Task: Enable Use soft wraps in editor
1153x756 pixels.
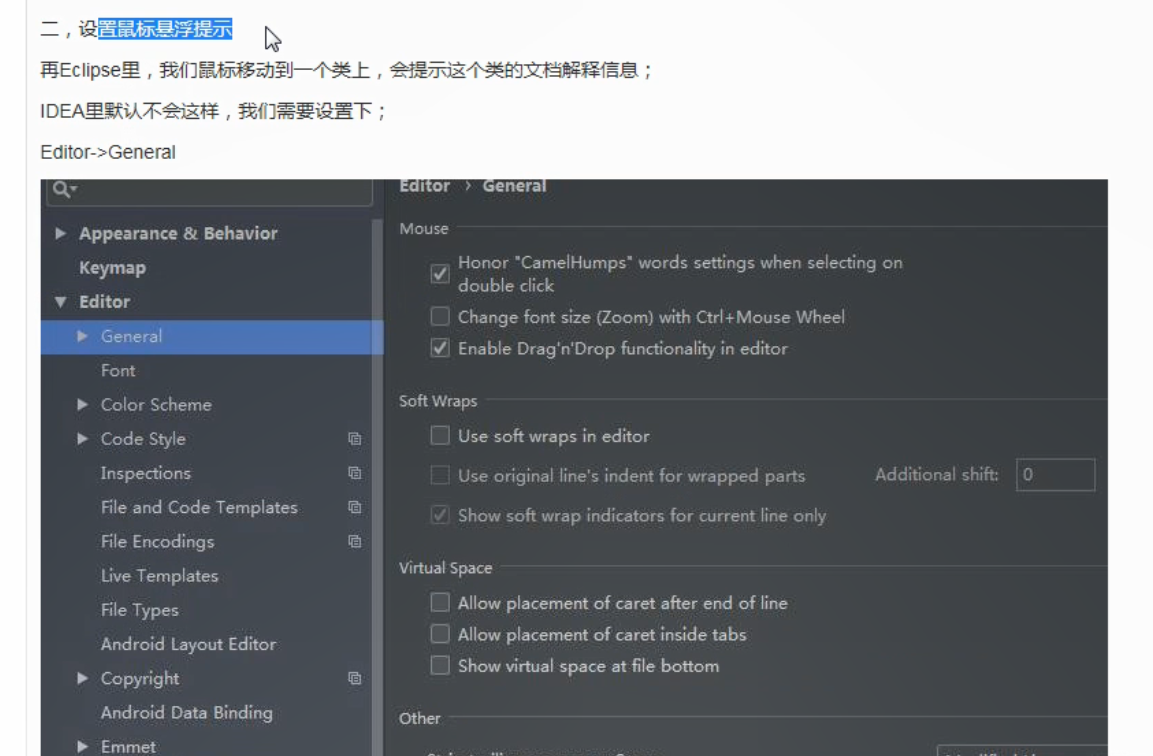Action: point(439,436)
